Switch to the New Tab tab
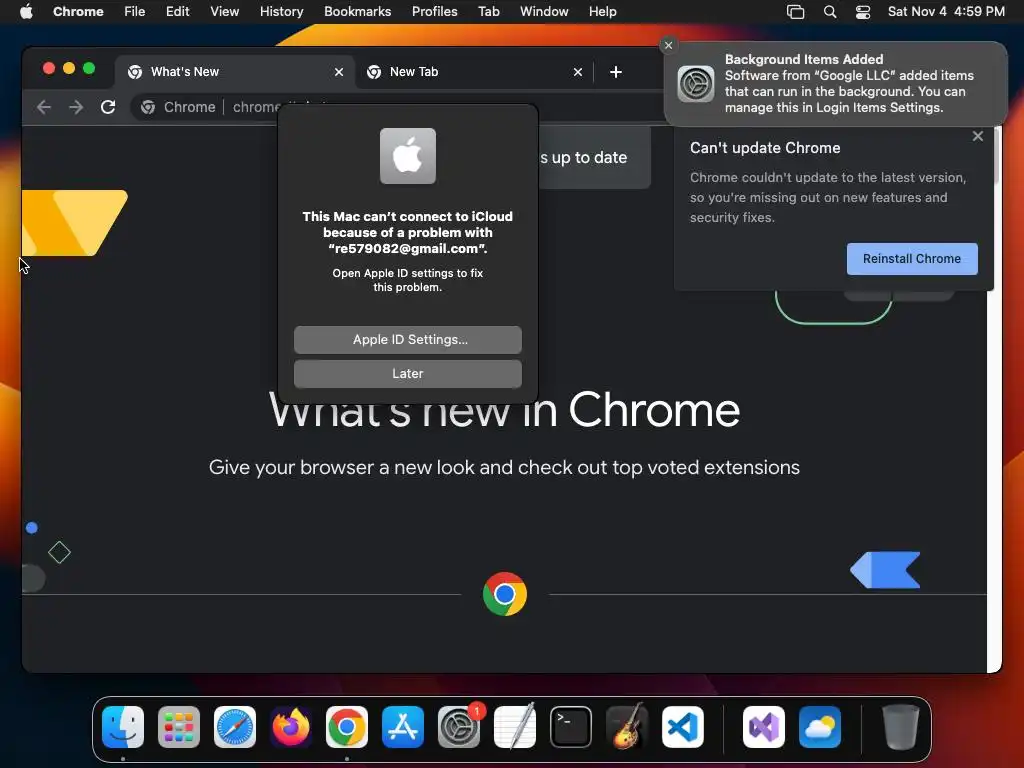The image size is (1024, 768). [474, 72]
